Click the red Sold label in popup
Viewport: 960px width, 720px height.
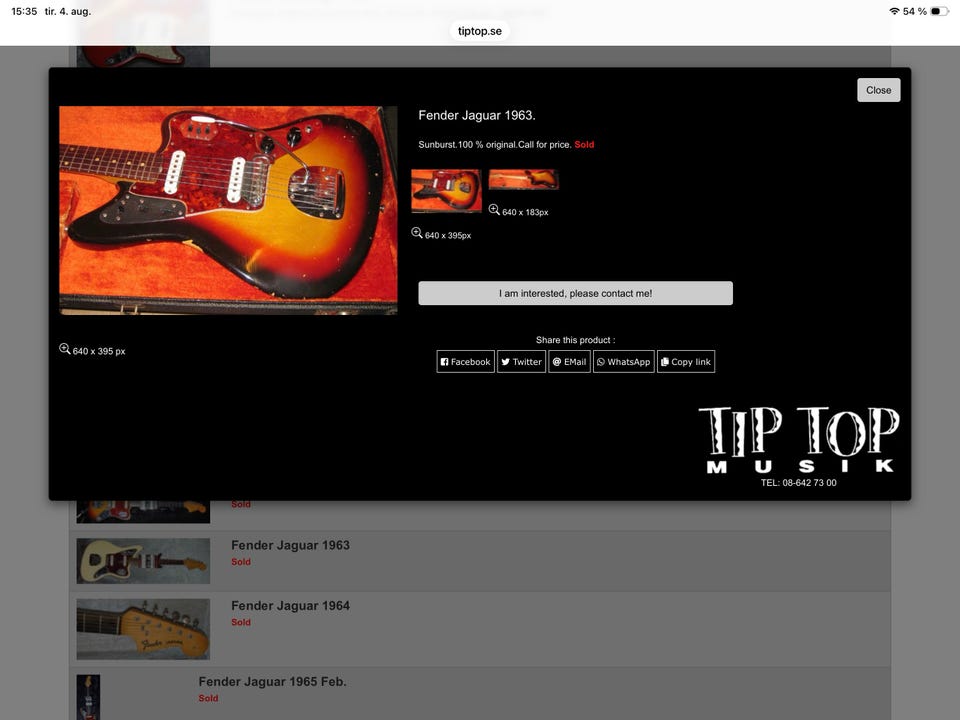[584, 144]
